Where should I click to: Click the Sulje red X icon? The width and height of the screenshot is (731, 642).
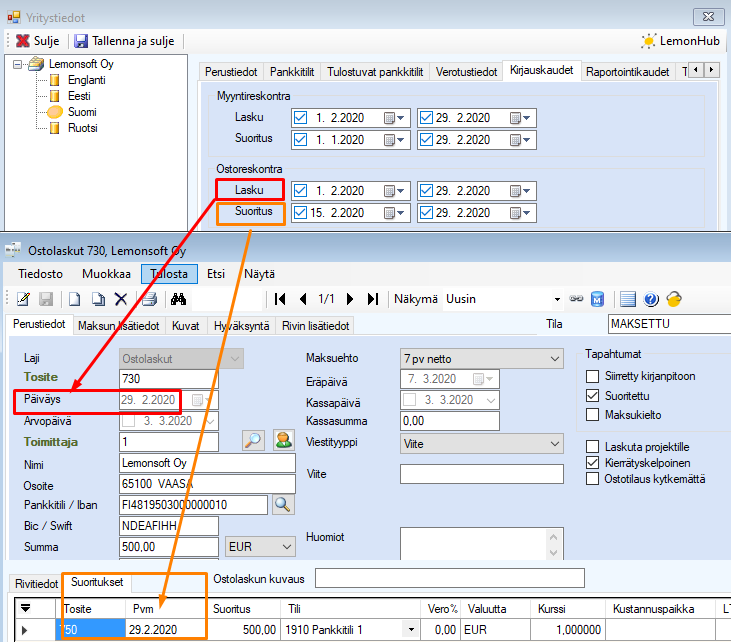[23, 41]
